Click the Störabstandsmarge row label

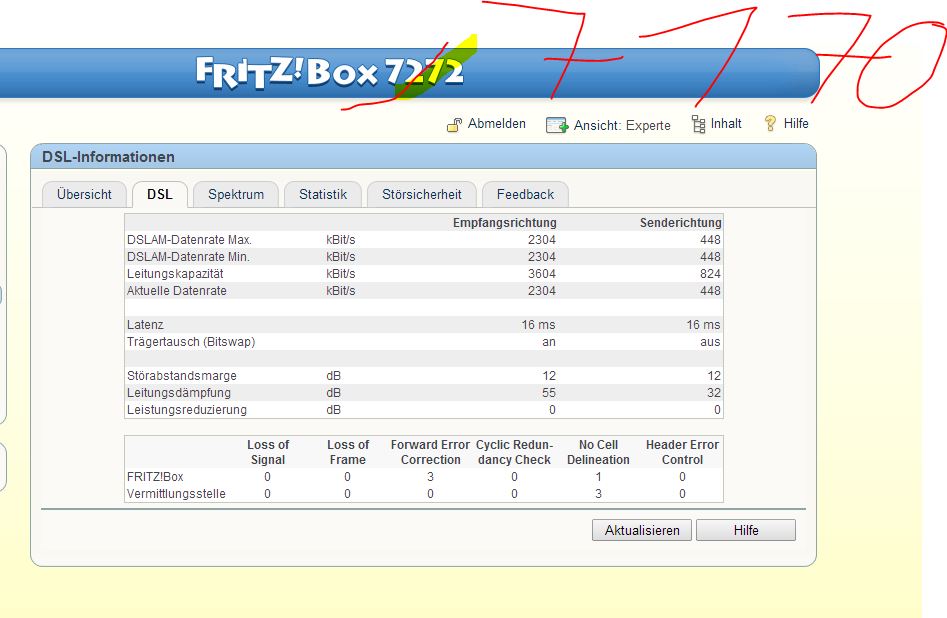pos(182,376)
